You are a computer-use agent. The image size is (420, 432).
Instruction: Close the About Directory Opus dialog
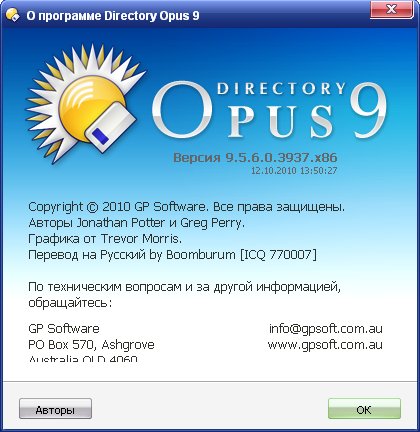click(x=391, y=9)
